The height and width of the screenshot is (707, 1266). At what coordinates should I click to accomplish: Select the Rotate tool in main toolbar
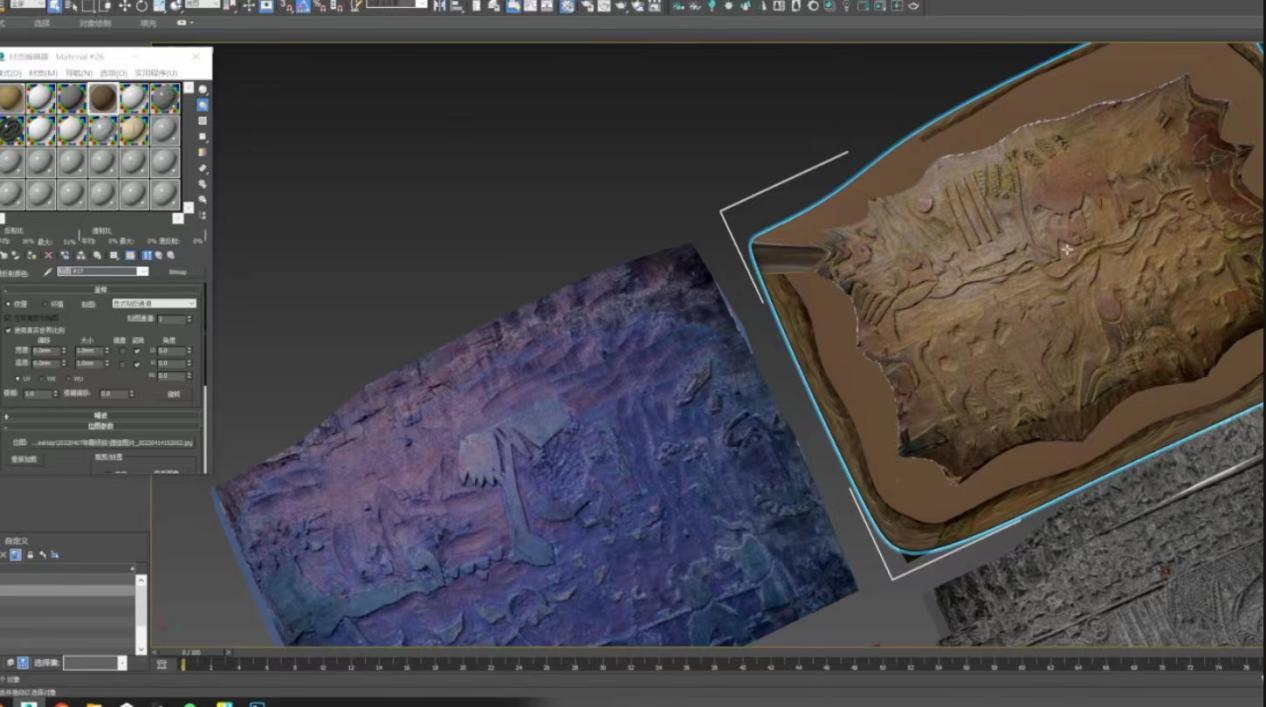[142, 6]
